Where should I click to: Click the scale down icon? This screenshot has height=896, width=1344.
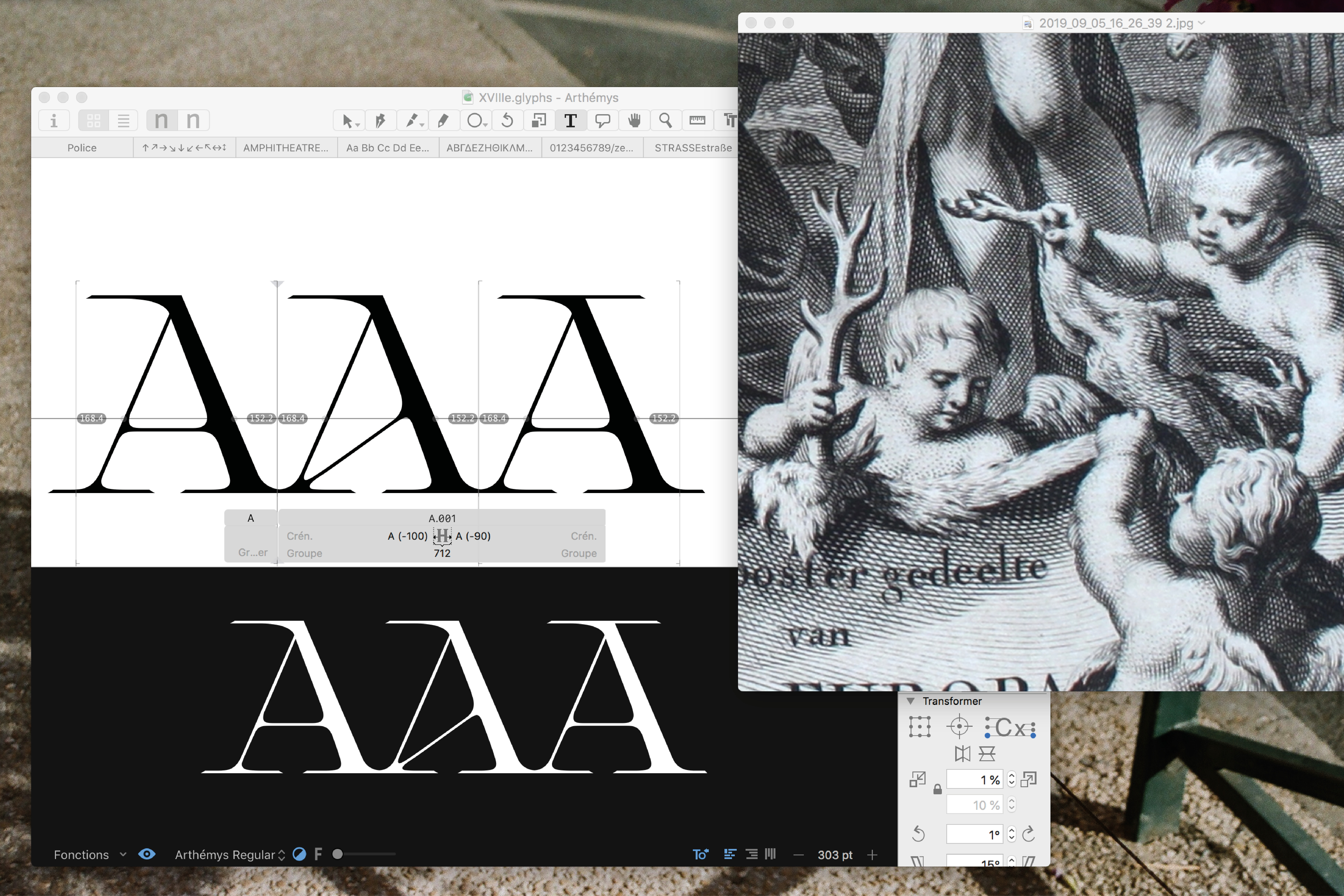(x=918, y=779)
